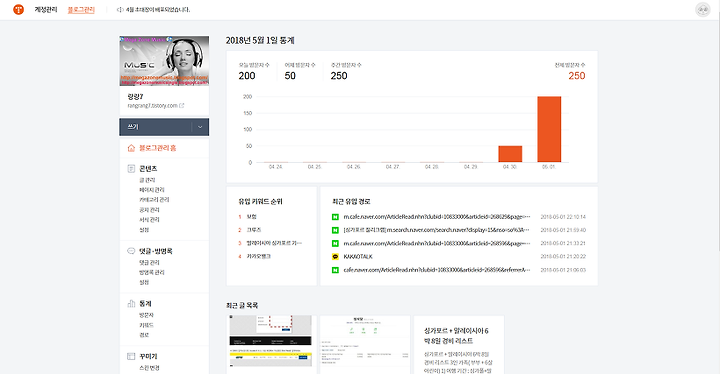Click the speech bubble icon beside 댓글·방명록

[x=131, y=251]
